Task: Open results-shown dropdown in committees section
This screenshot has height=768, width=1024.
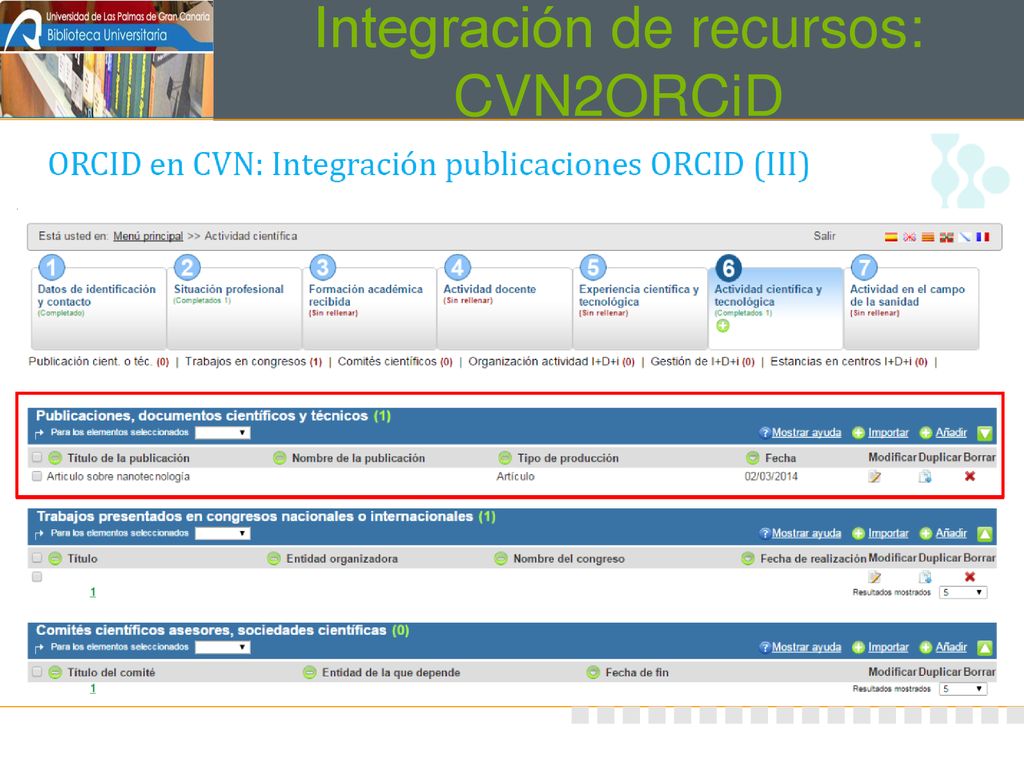Action: pyautogui.click(x=963, y=689)
